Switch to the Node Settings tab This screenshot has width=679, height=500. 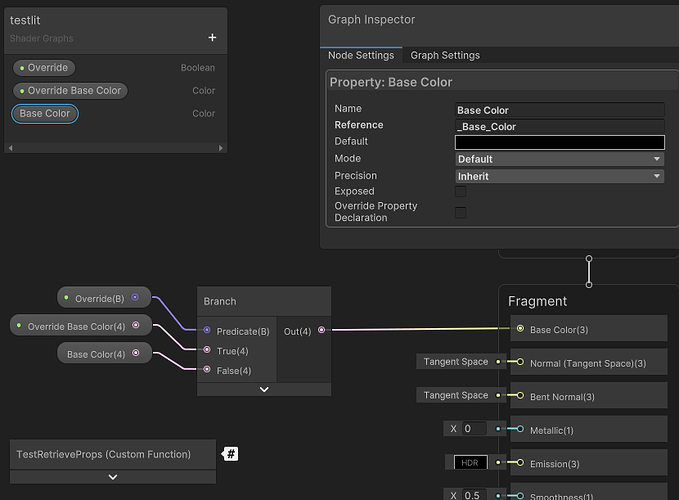[363, 56]
